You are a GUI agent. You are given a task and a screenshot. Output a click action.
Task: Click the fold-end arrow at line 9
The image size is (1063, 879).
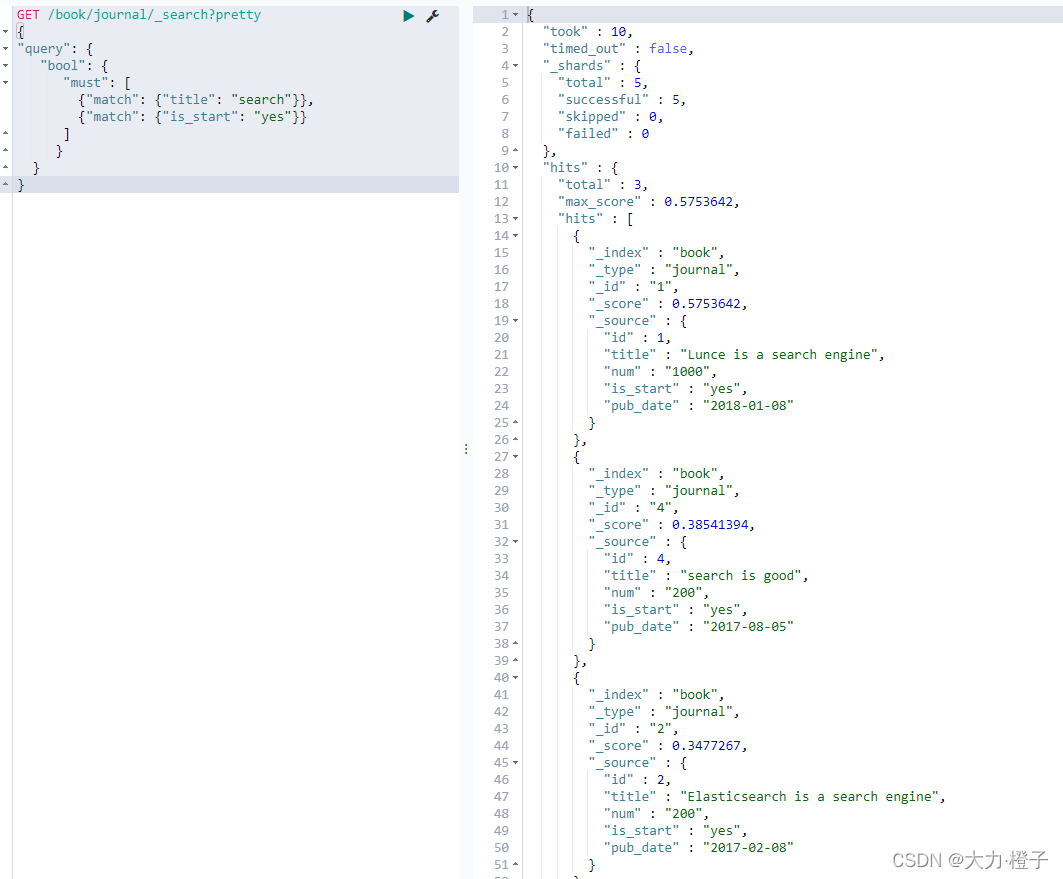pyautogui.click(x=516, y=150)
